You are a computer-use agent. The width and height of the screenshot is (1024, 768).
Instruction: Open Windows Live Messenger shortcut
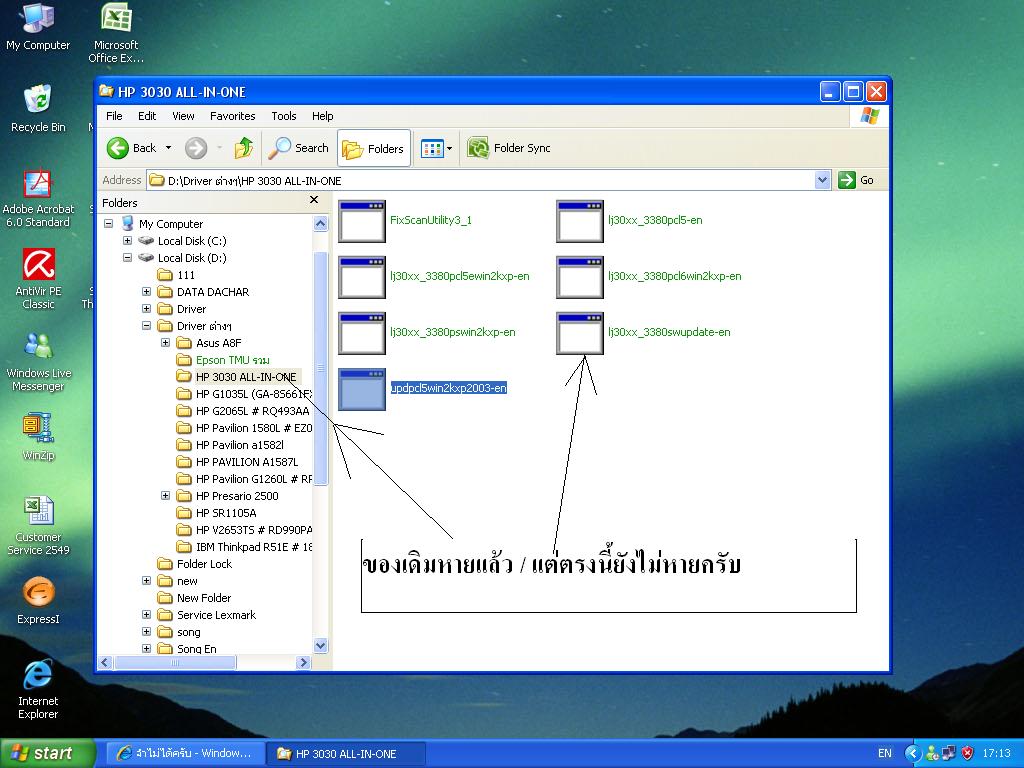38,362
